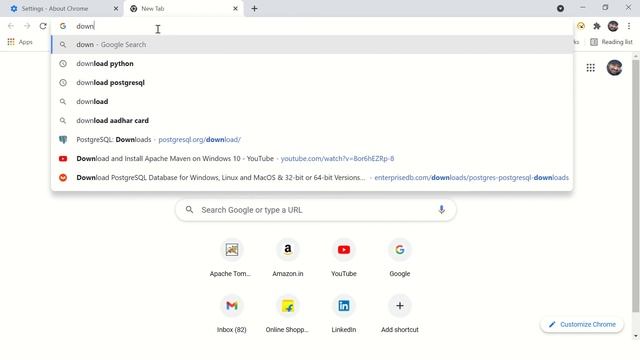Open the profile avatar in the toolbar

[x=613, y=26]
